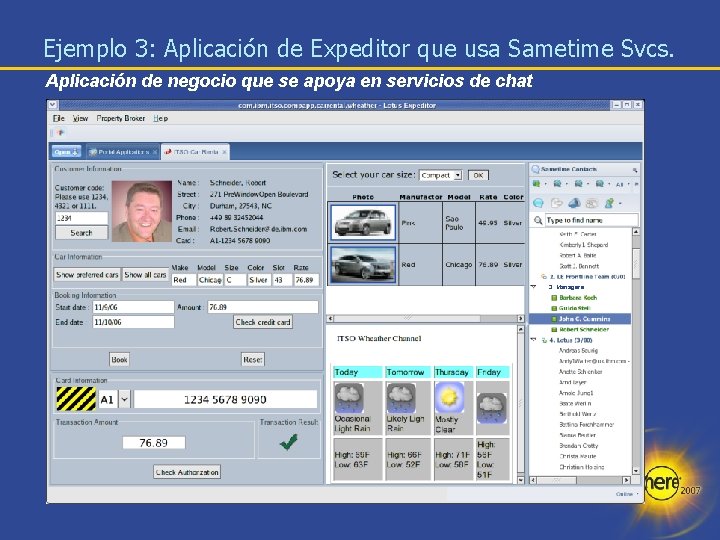Open the window menu arrow in title bar
The image size is (720, 540).
click(53, 105)
